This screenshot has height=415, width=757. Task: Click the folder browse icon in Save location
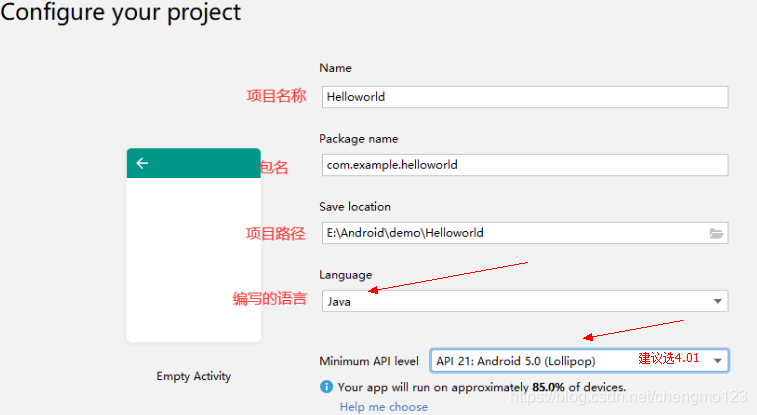pyautogui.click(x=716, y=234)
